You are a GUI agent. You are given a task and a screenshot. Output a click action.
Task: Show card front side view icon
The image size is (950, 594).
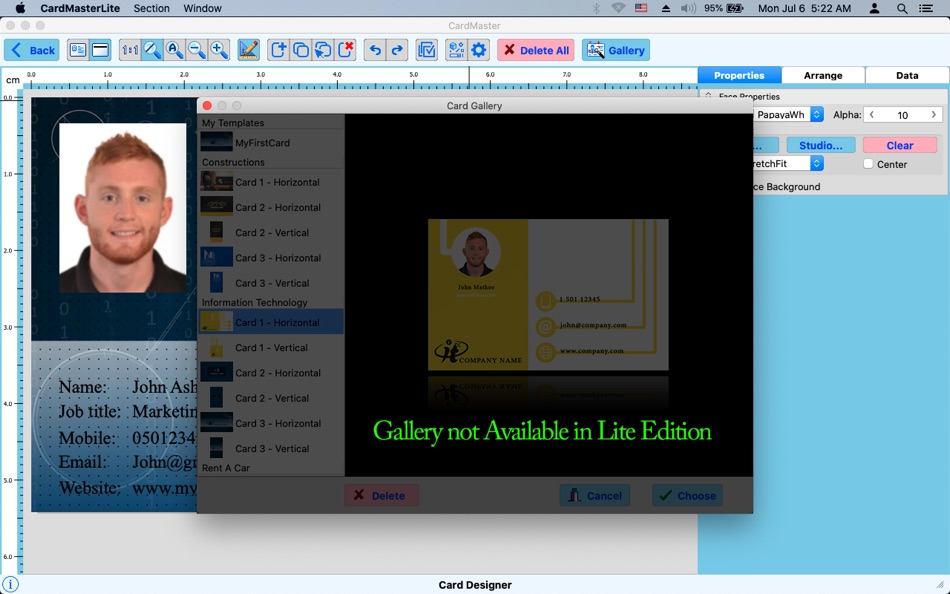point(78,50)
